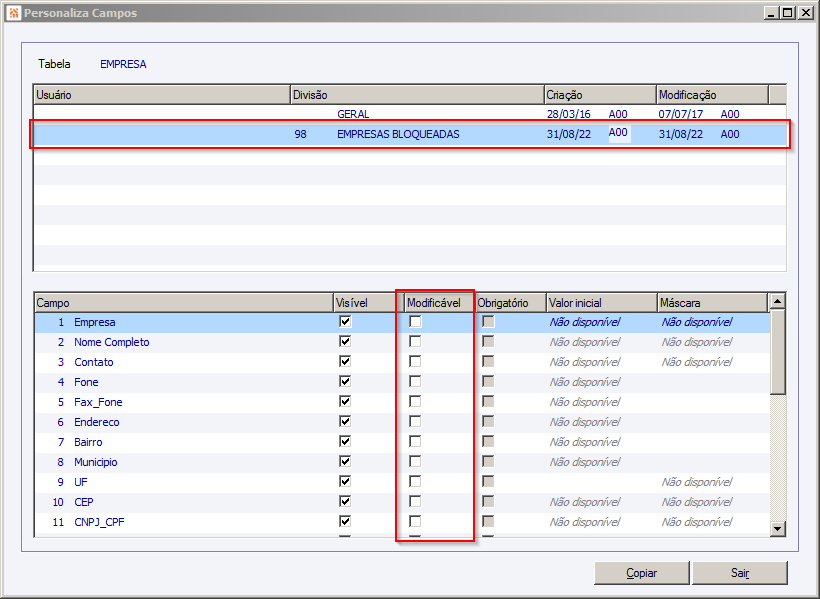Screen dimensions: 820x599
Task: Click Empresa's Valor inicial Não disponível cell
Action: coord(585,322)
